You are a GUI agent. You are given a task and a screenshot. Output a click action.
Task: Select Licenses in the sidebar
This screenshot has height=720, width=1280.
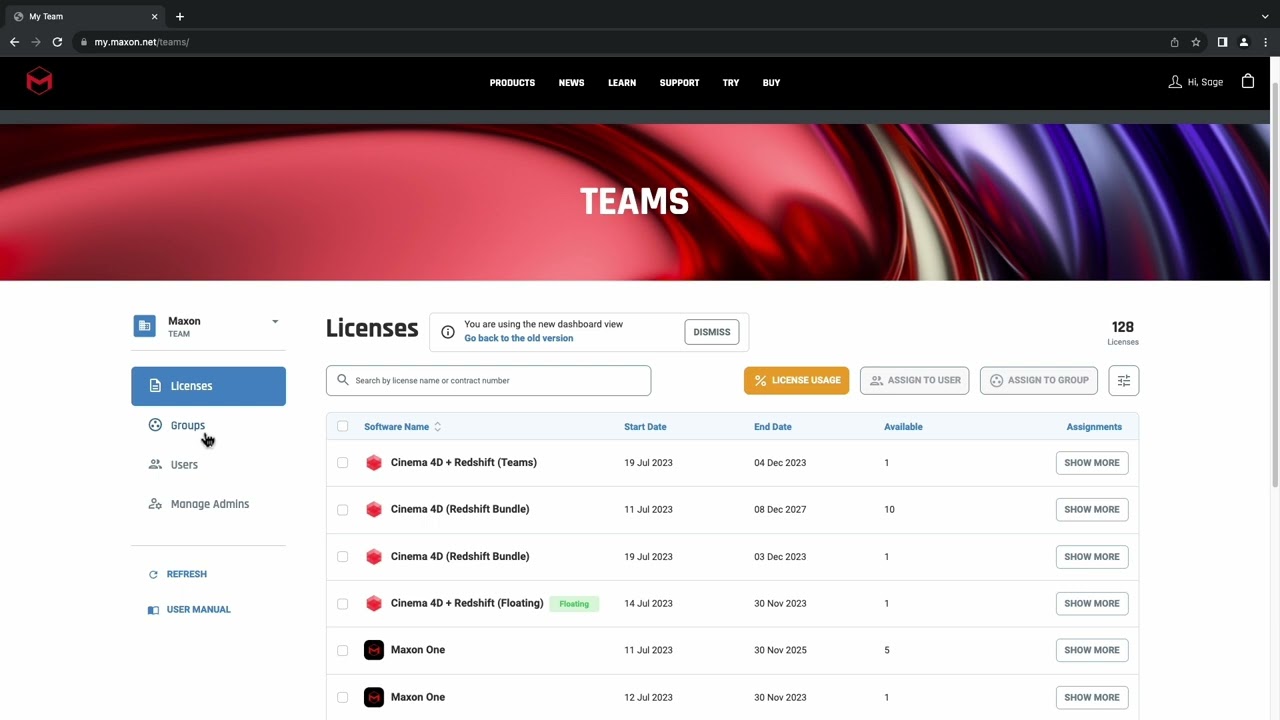[x=208, y=386]
